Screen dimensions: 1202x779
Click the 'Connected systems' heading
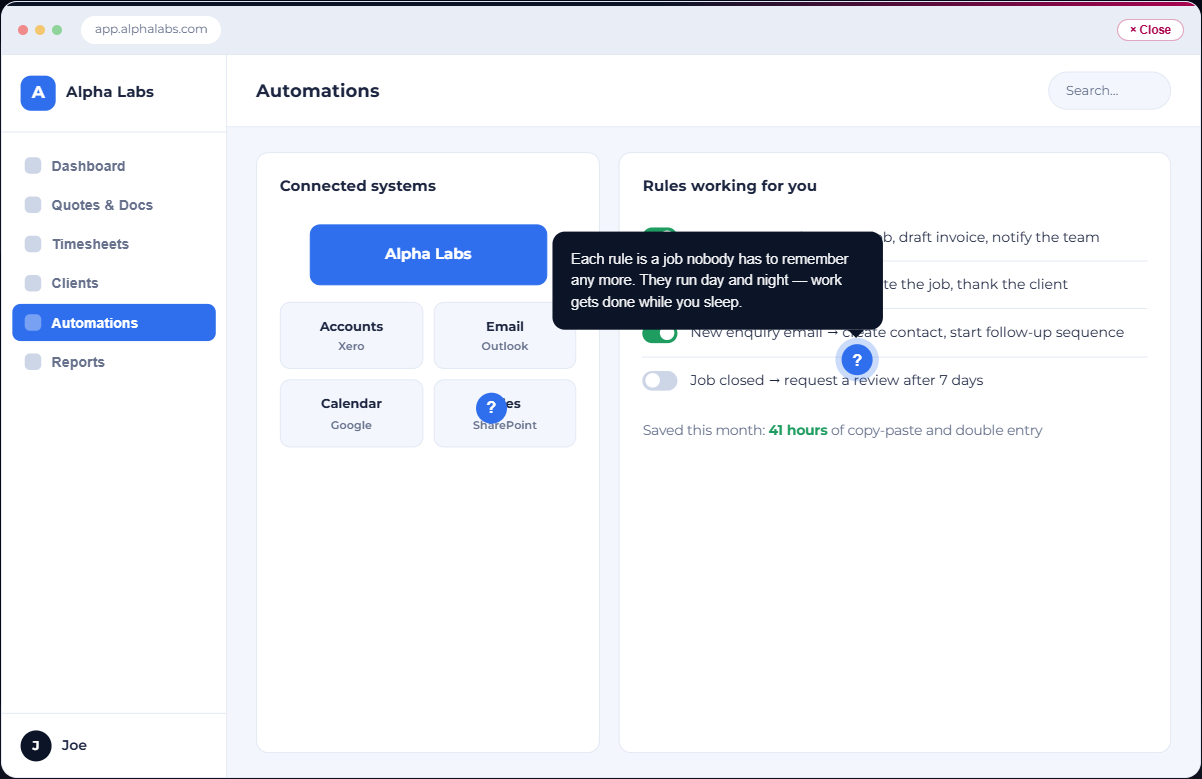coord(358,186)
